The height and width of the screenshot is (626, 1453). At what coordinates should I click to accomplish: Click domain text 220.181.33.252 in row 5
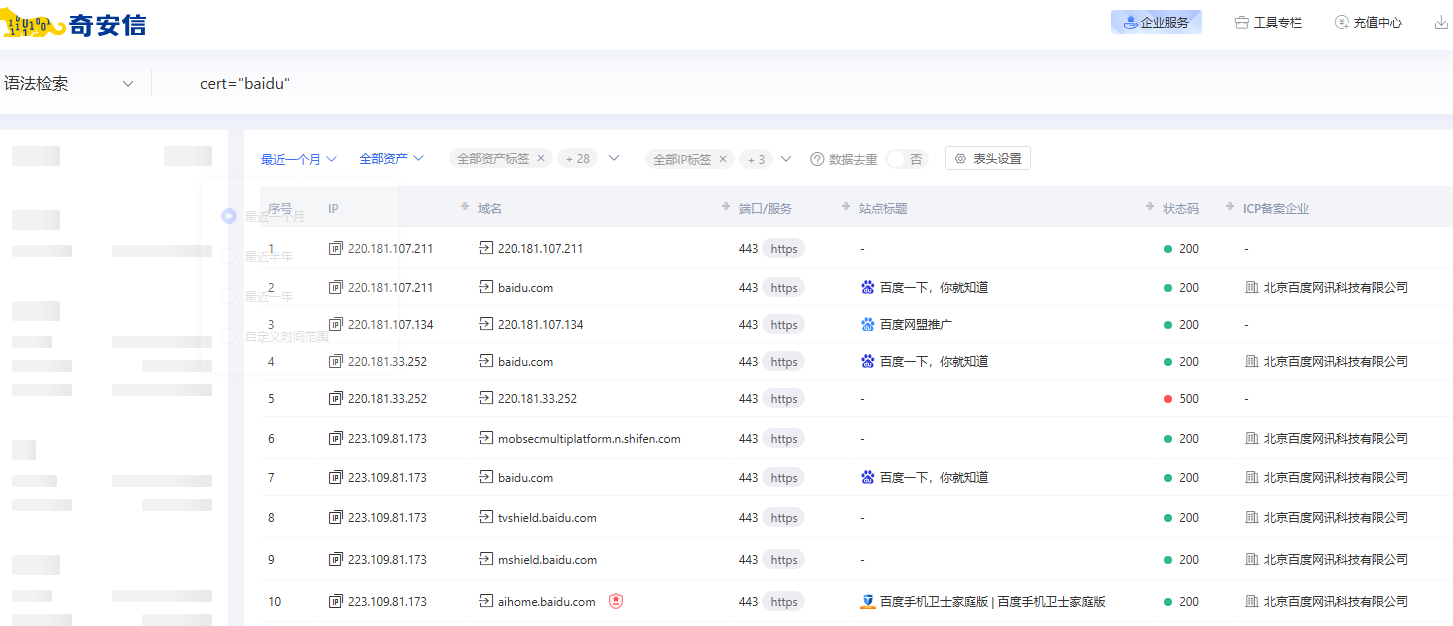point(537,398)
